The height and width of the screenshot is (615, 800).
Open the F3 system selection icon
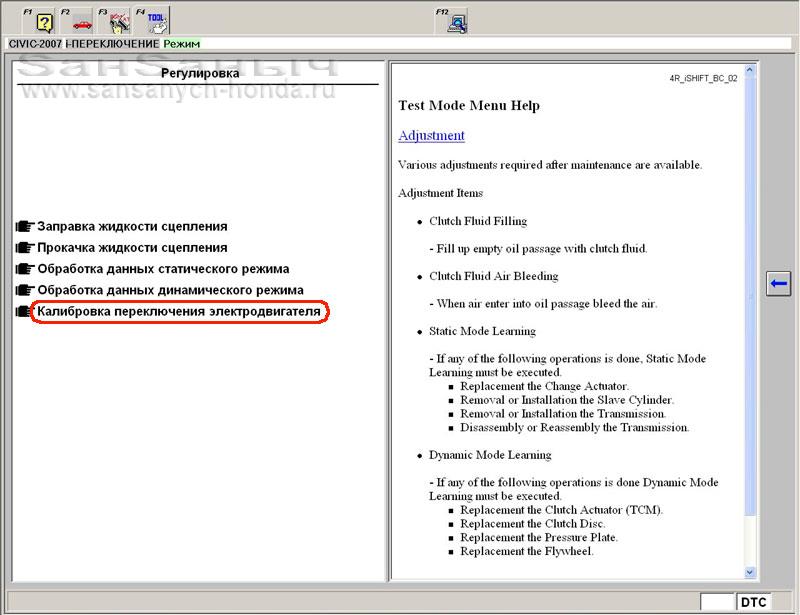[x=114, y=20]
